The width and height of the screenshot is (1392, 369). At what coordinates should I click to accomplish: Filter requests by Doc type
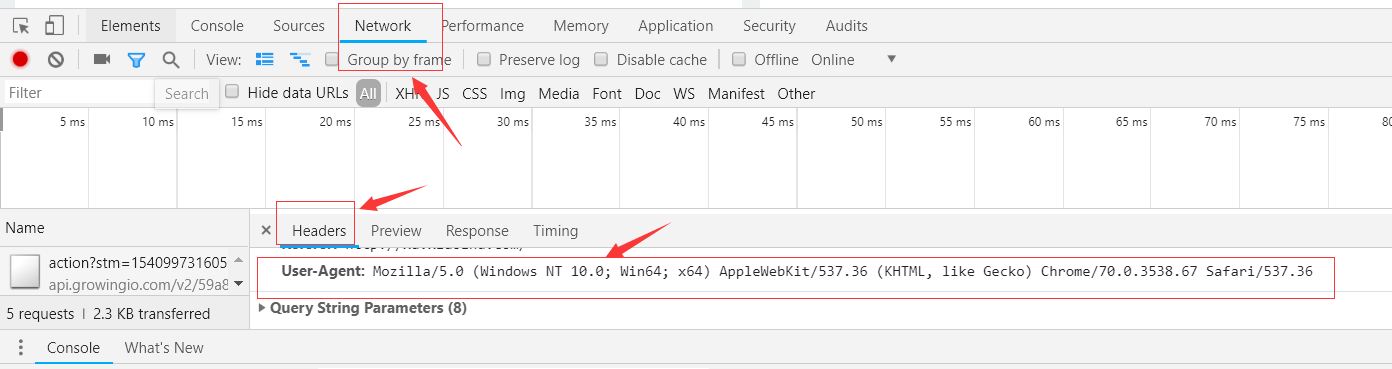click(648, 93)
